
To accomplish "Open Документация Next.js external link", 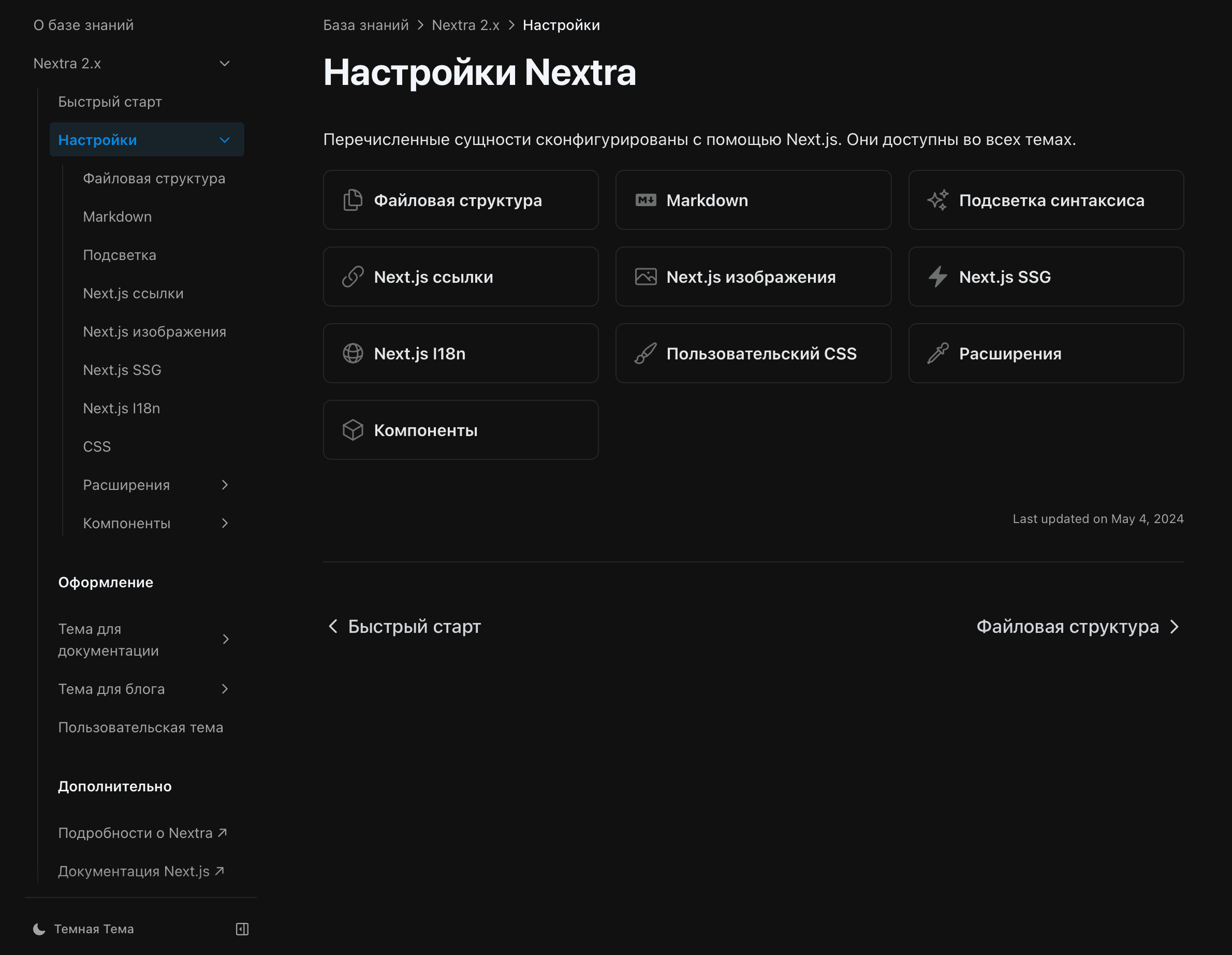I will point(141,871).
